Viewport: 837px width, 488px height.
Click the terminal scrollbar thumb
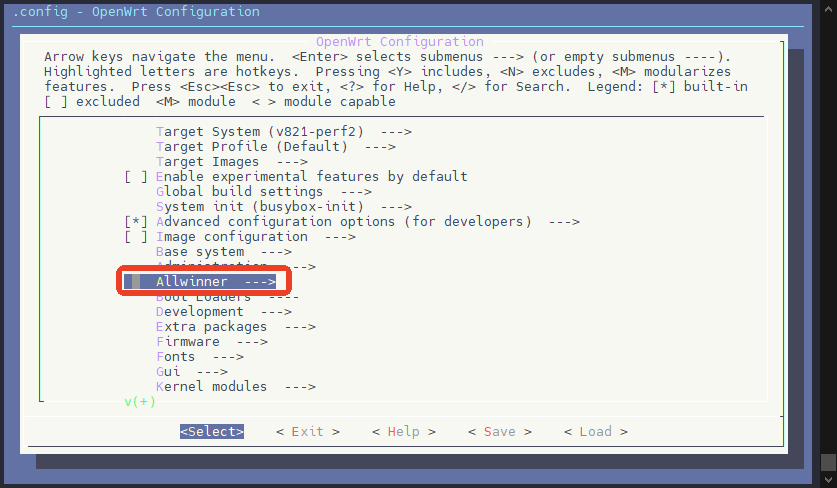[828, 462]
